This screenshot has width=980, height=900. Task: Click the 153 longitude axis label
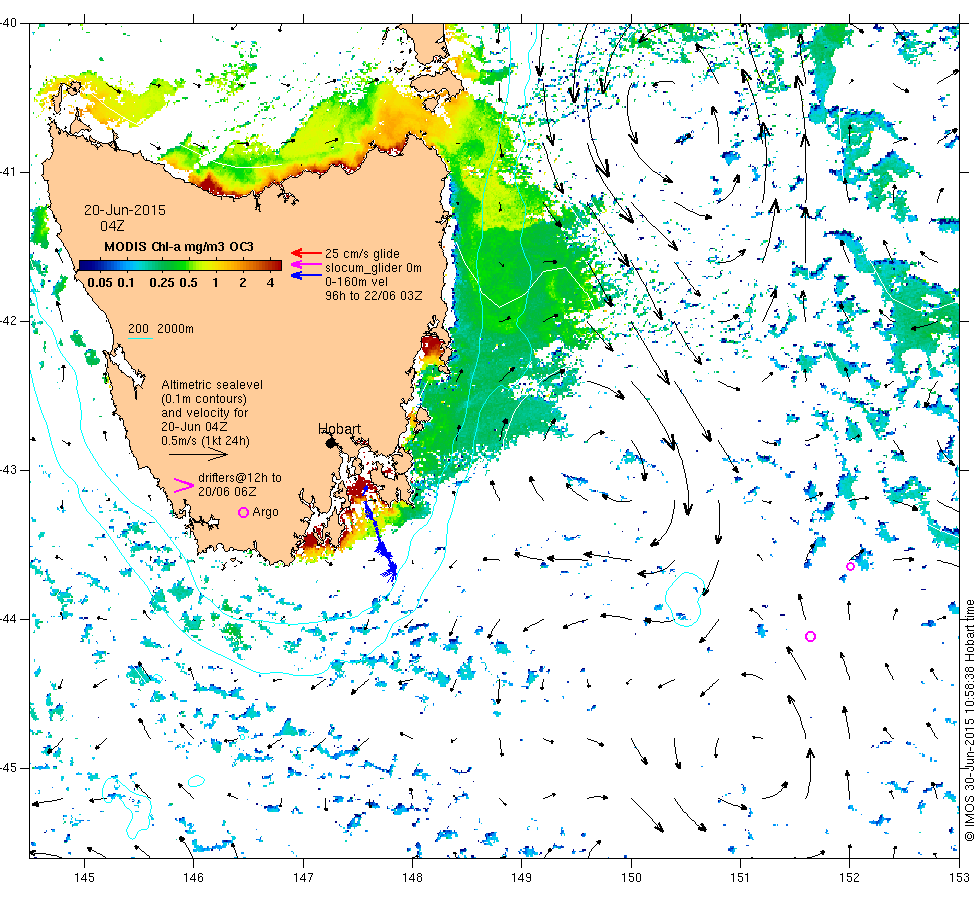[959, 878]
